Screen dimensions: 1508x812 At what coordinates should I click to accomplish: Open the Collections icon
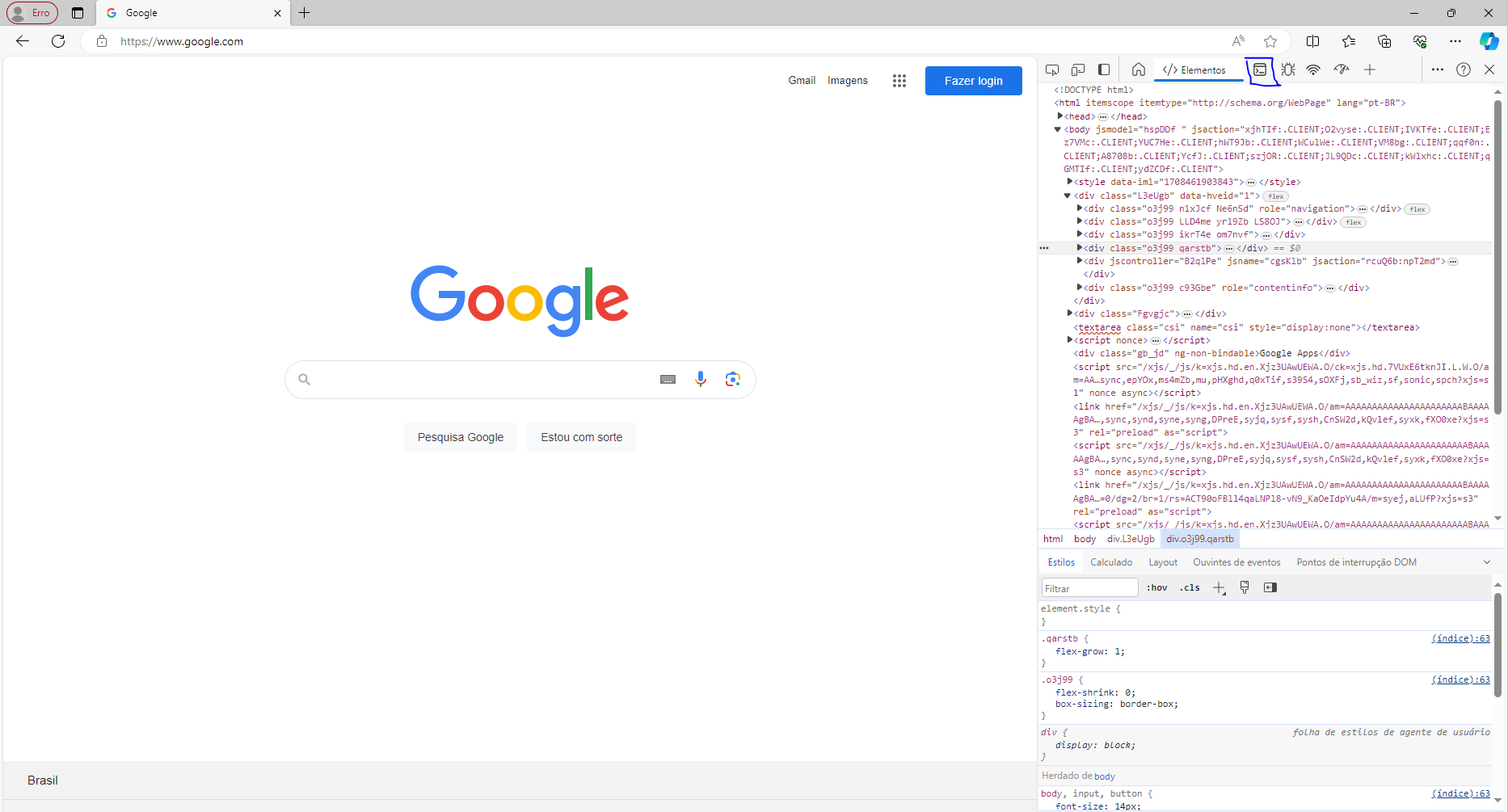pyautogui.click(x=1384, y=41)
